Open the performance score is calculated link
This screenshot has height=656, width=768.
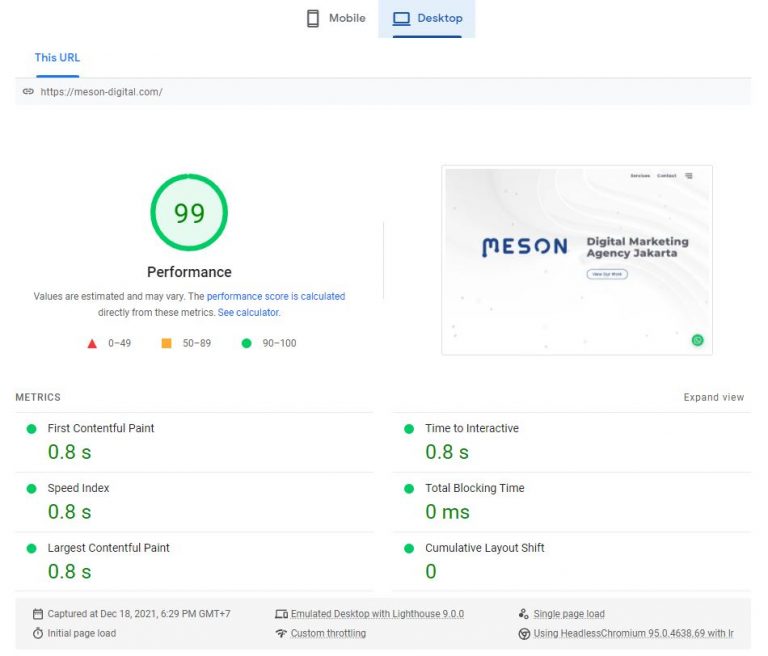276,296
